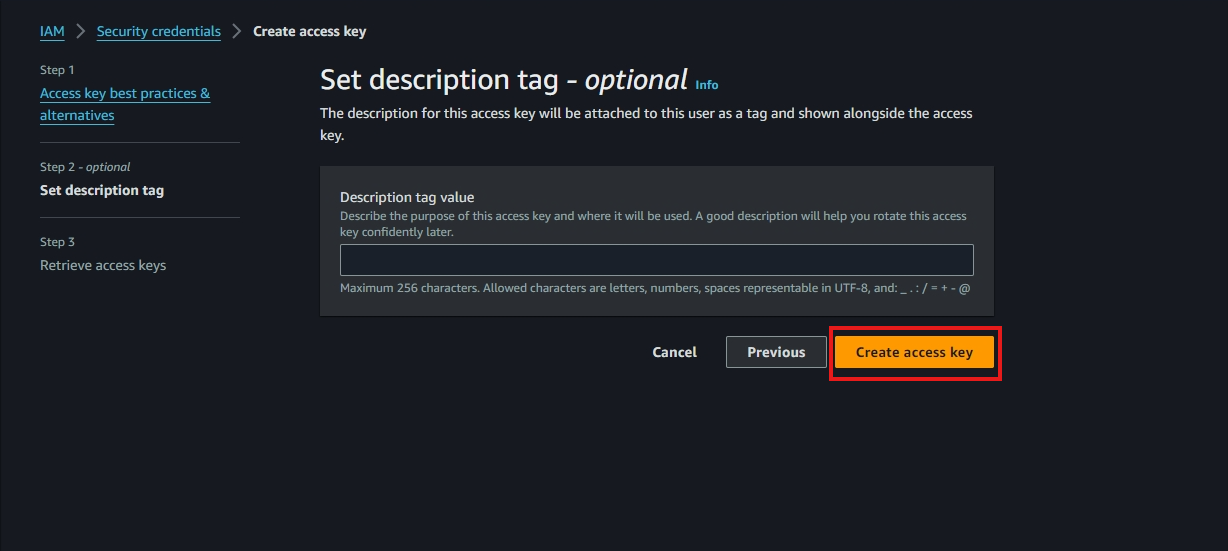Image resolution: width=1228 pixels, height=551 pixels.
Task: Select the Step 1 label in sidebar
Action: point(57,70)
